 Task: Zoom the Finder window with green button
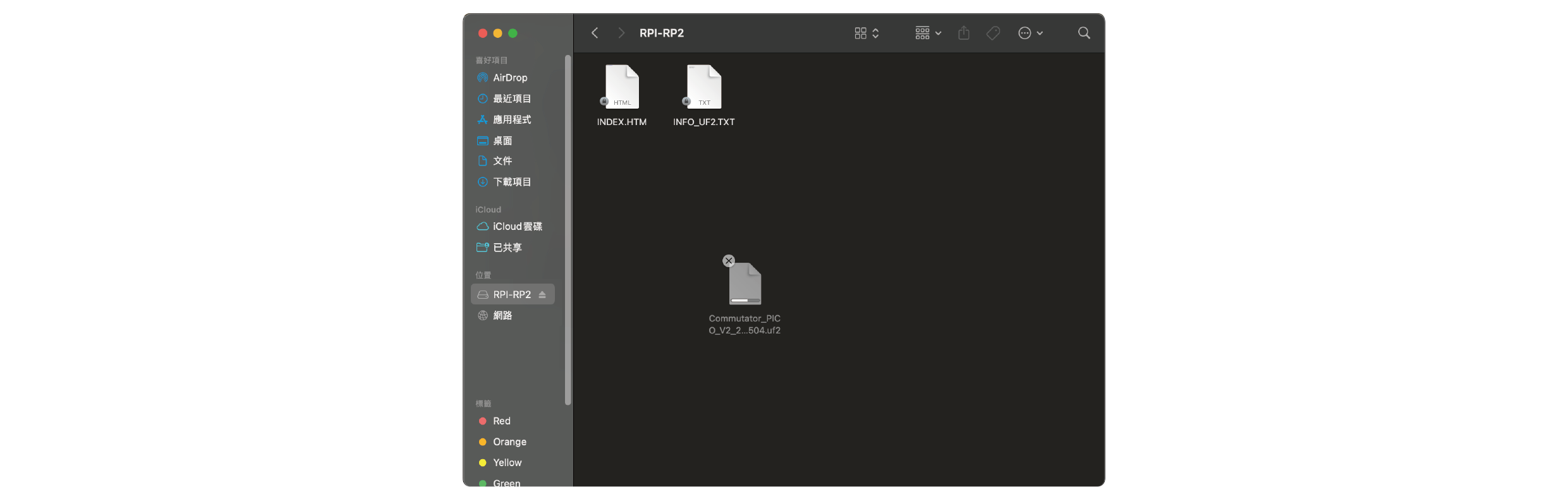(x=513, y=33)
